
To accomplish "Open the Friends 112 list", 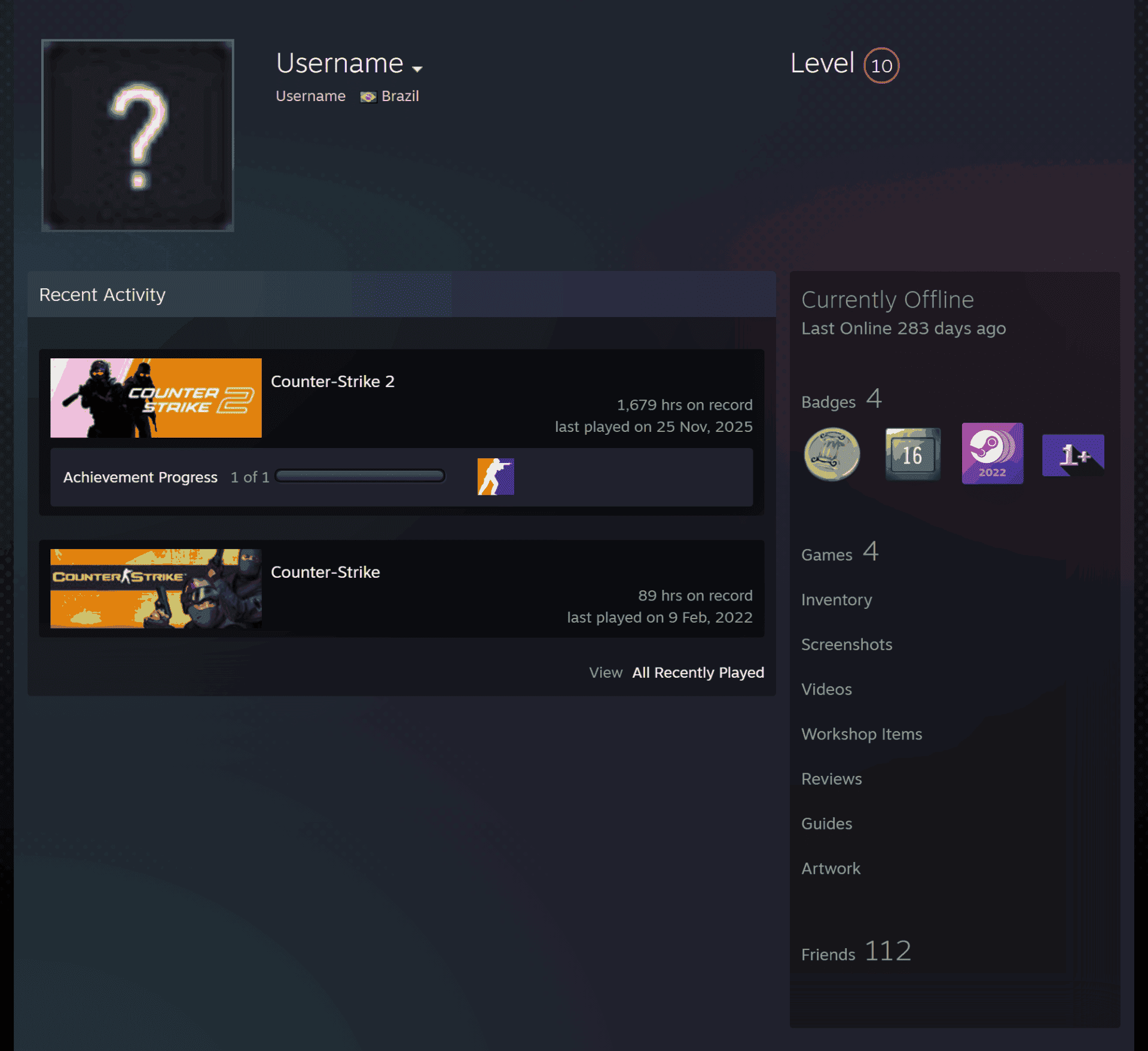I will tap(856, 951).
